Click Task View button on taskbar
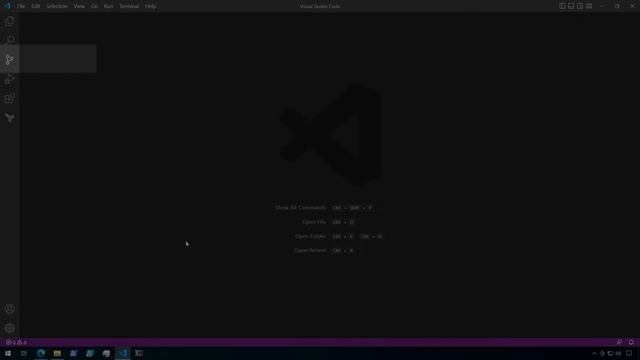The image size is (640, 360). tap(24, 353)
